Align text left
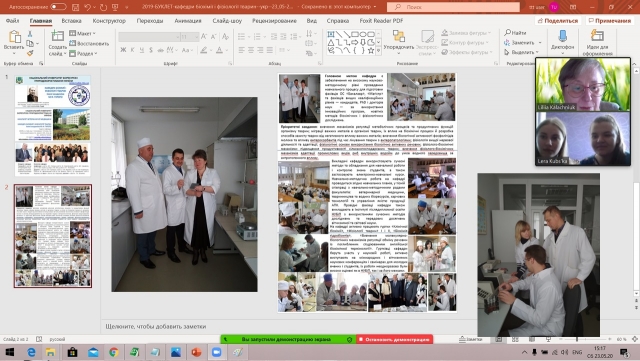The image size is (640, 361). point(241,50)
